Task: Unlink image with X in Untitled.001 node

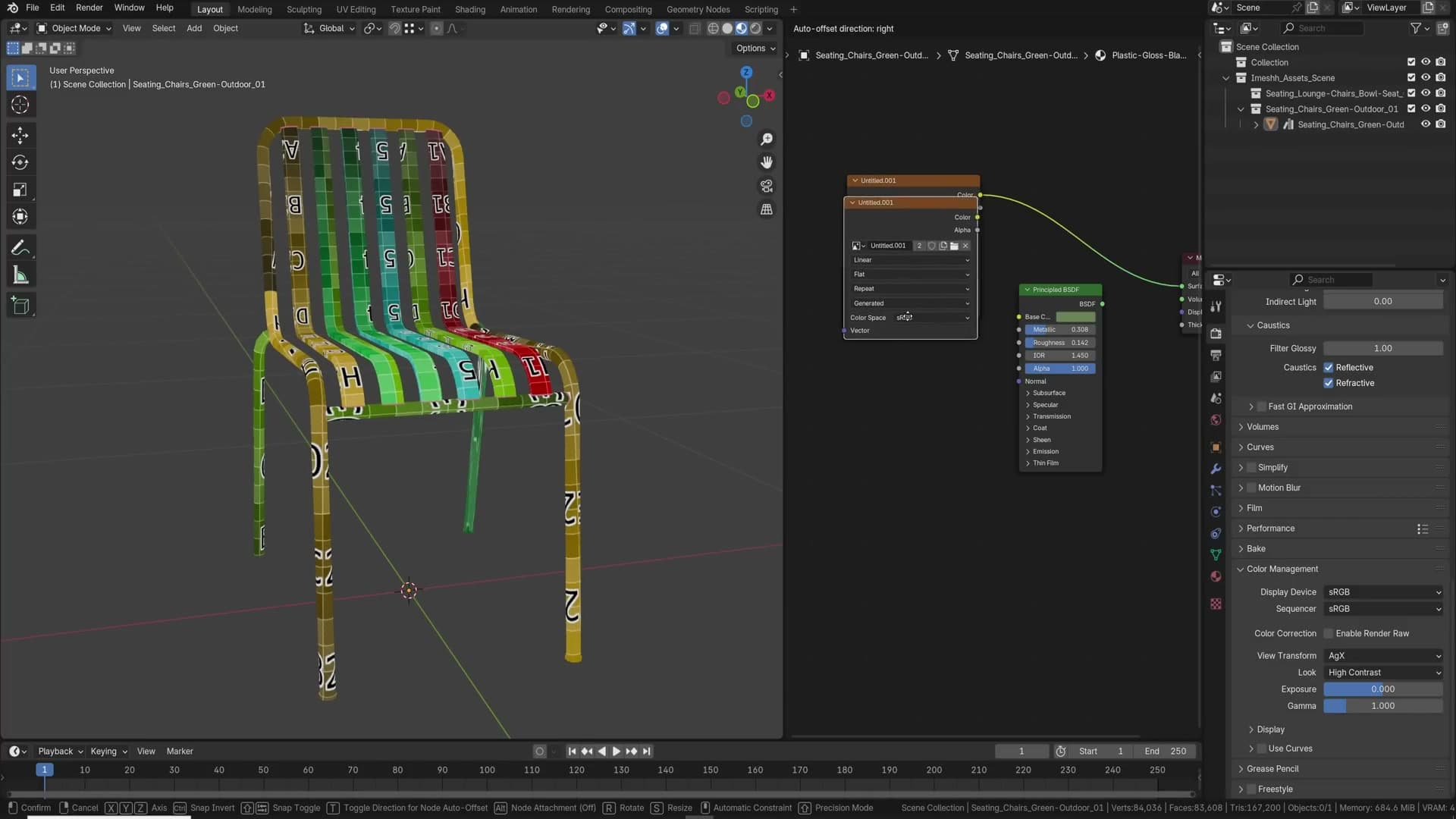Action: coord(965,246)
